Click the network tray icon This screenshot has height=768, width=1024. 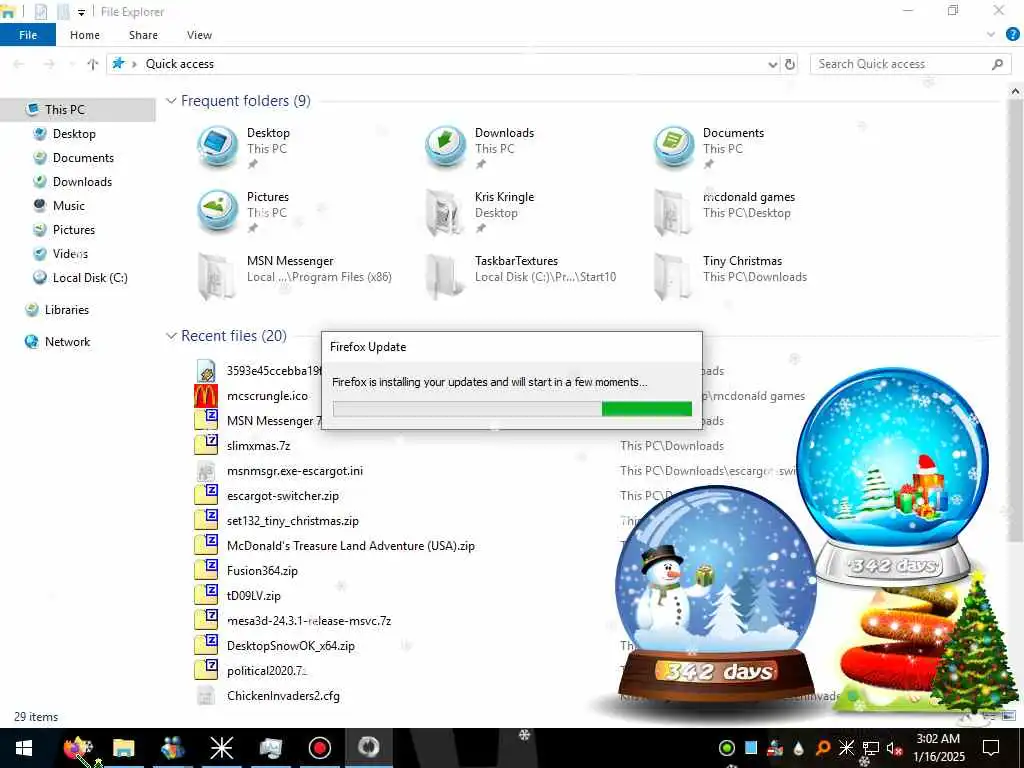pyautogui.click(x=871, y=748)
